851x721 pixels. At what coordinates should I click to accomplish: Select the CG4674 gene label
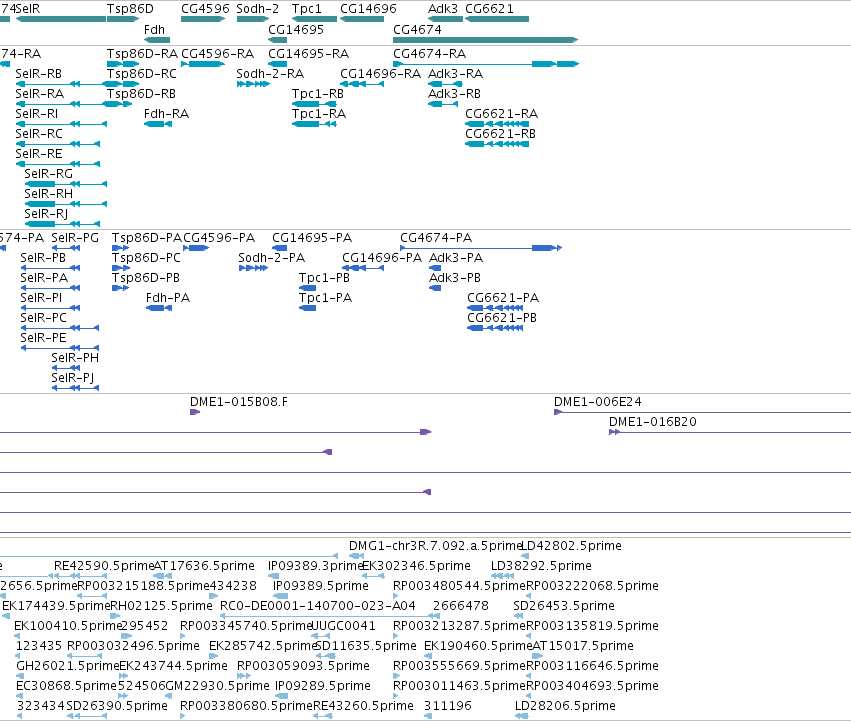pyautogui.click(x=417, y=29)
